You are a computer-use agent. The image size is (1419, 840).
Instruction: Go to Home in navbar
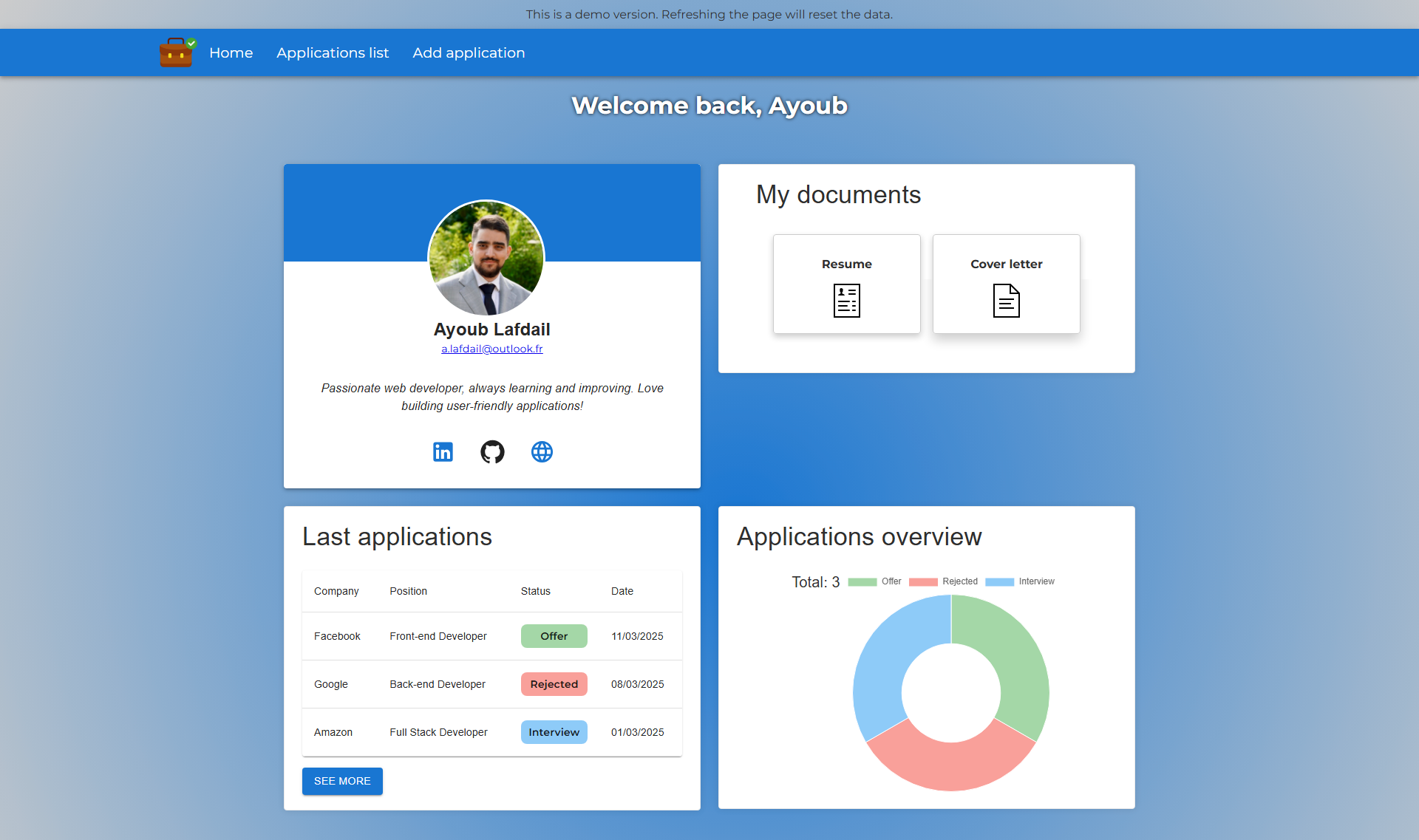[231, 52]
